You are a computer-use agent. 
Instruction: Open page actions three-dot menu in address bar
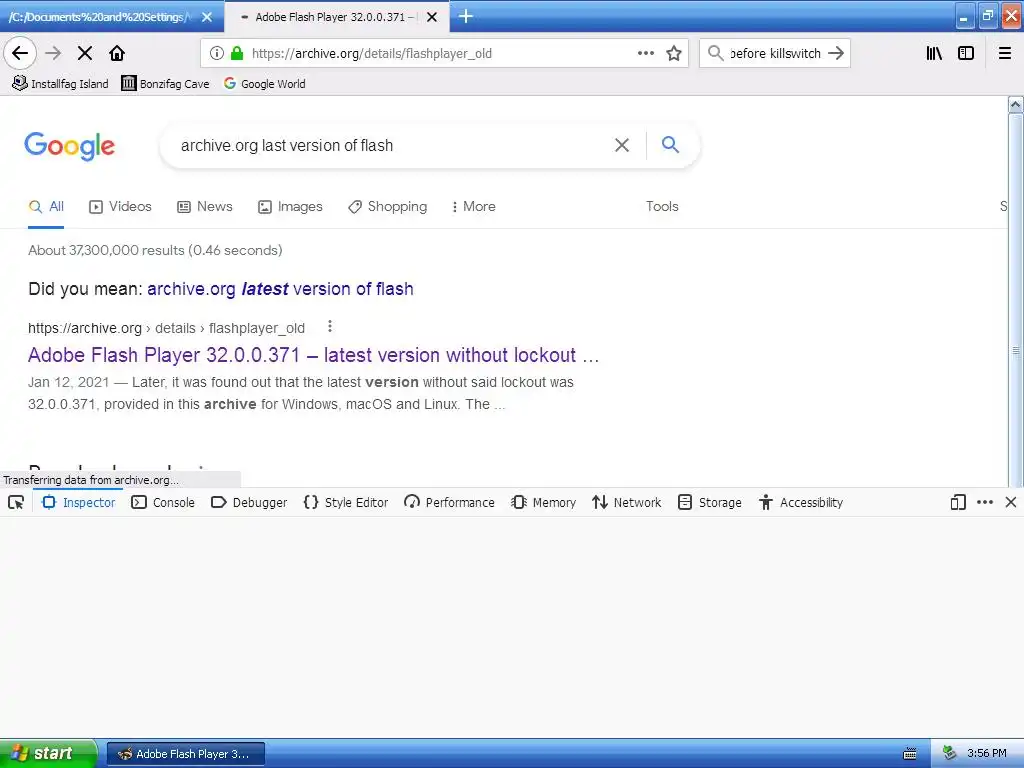click(x=645, y=53)
